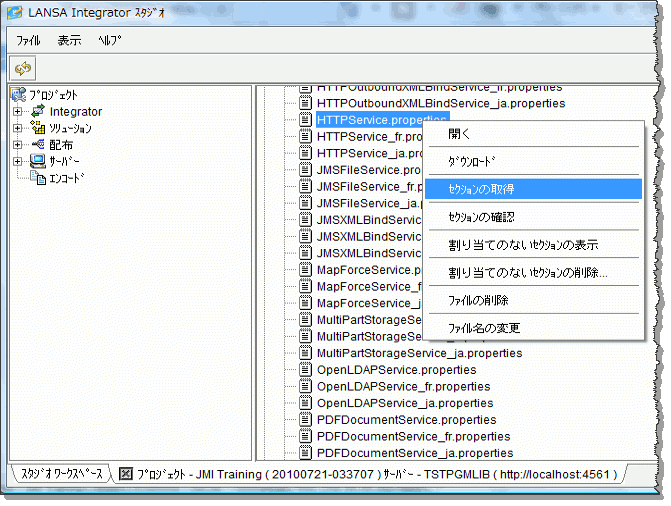The width and height of the screenshot is (671, 506).
Task: Click file icon of PDFDocumentService_fr.properties
Action: click(305, 437)
